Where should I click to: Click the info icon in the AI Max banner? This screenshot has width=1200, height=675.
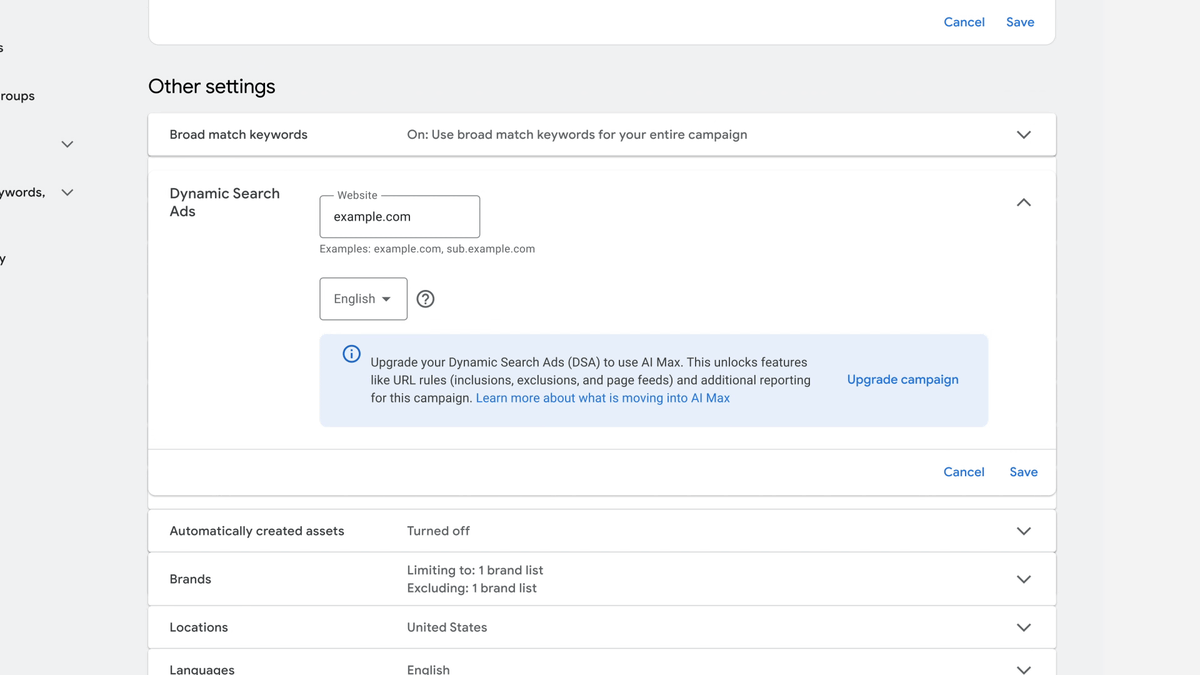pyautogui.click(x=352, y=354)
